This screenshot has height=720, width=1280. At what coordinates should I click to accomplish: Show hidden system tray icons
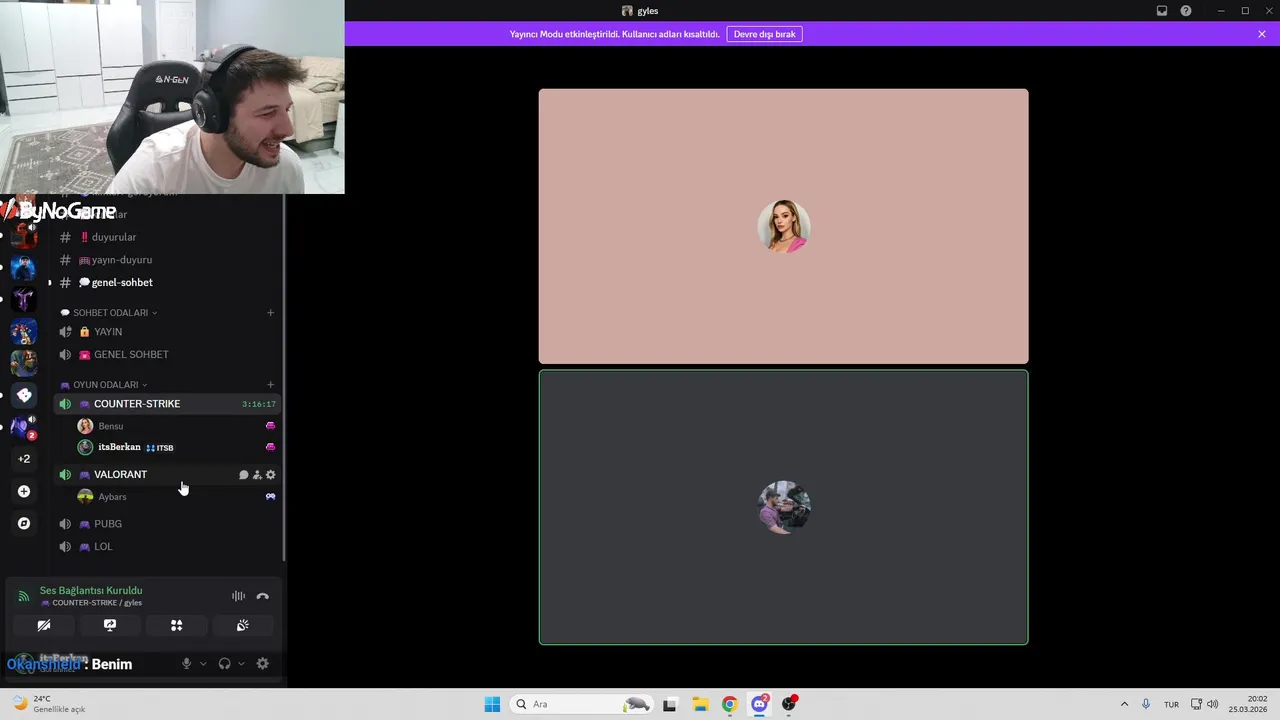(1124, 704)
